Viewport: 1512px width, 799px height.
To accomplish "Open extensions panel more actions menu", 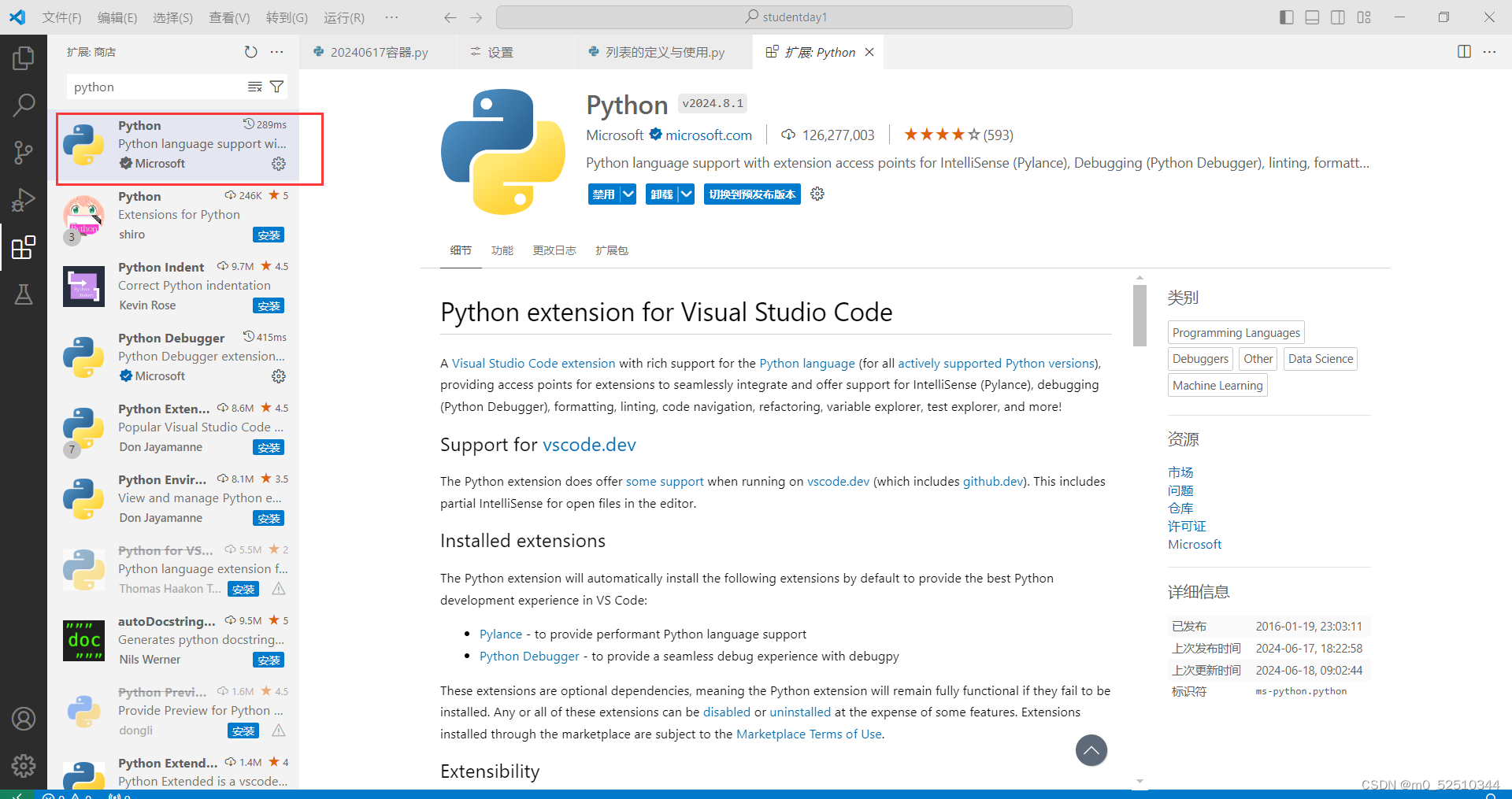I will point(276,52).
